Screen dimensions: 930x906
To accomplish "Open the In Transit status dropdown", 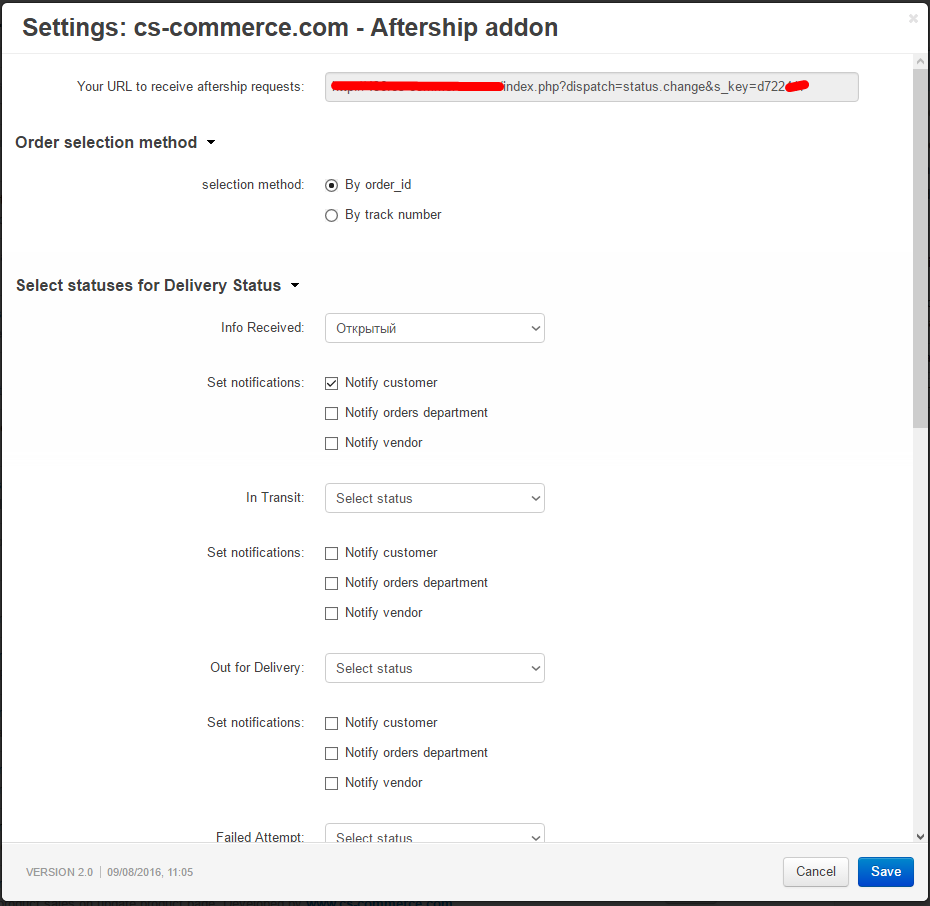I will (x=435, y=498).
